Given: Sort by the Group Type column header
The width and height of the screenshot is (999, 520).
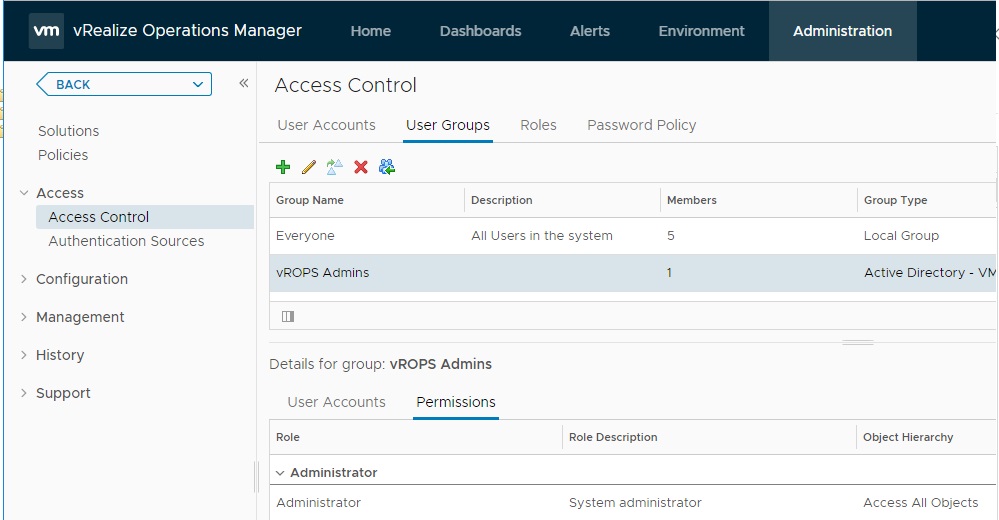Looking at the screenshot, I should (x=895, y=200).
